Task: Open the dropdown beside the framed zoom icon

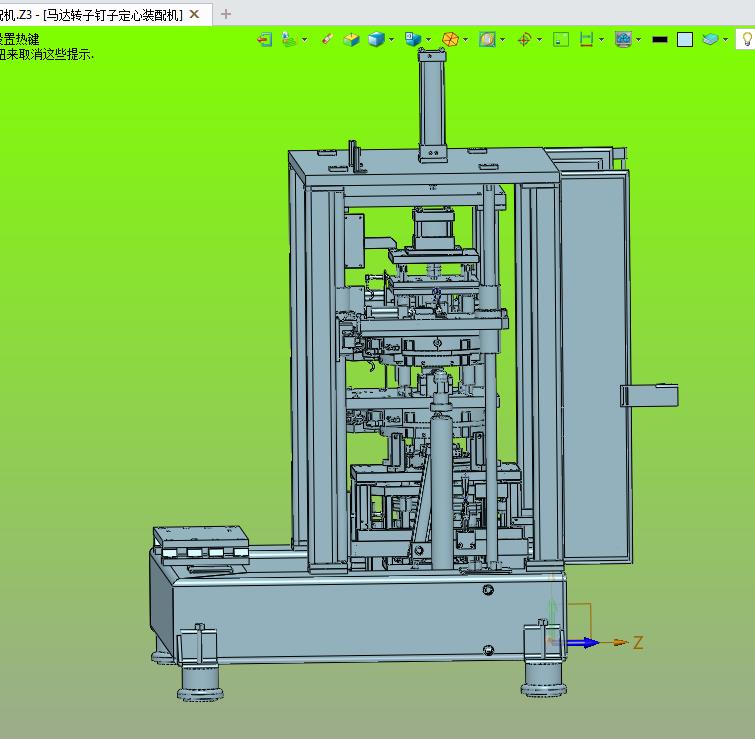Action: [x=503, y=39]
